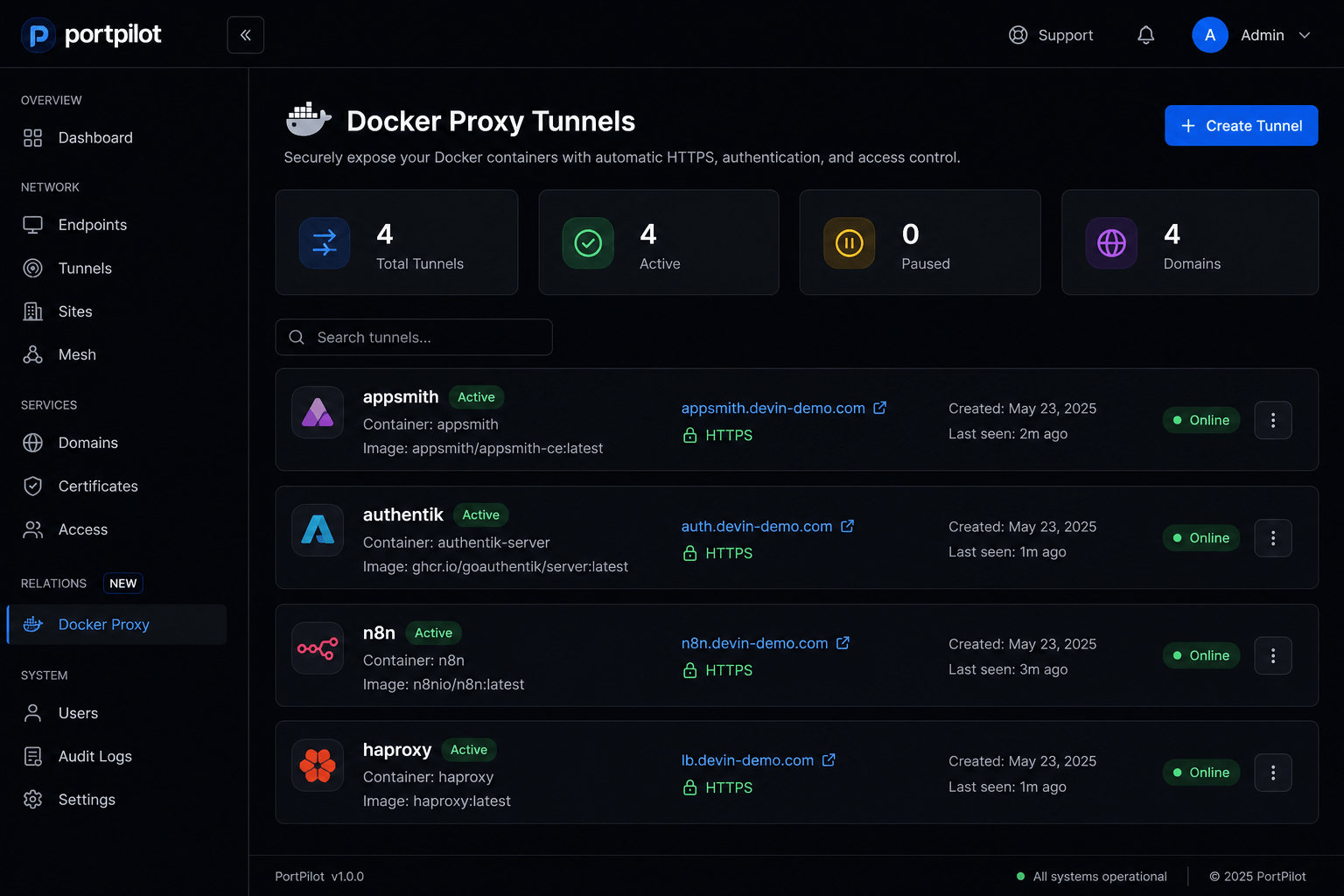Expand the Admin account dropdown chevron
Image resolution: width=1344 pixels, height=896 pixels.
tap(1305, 35)
